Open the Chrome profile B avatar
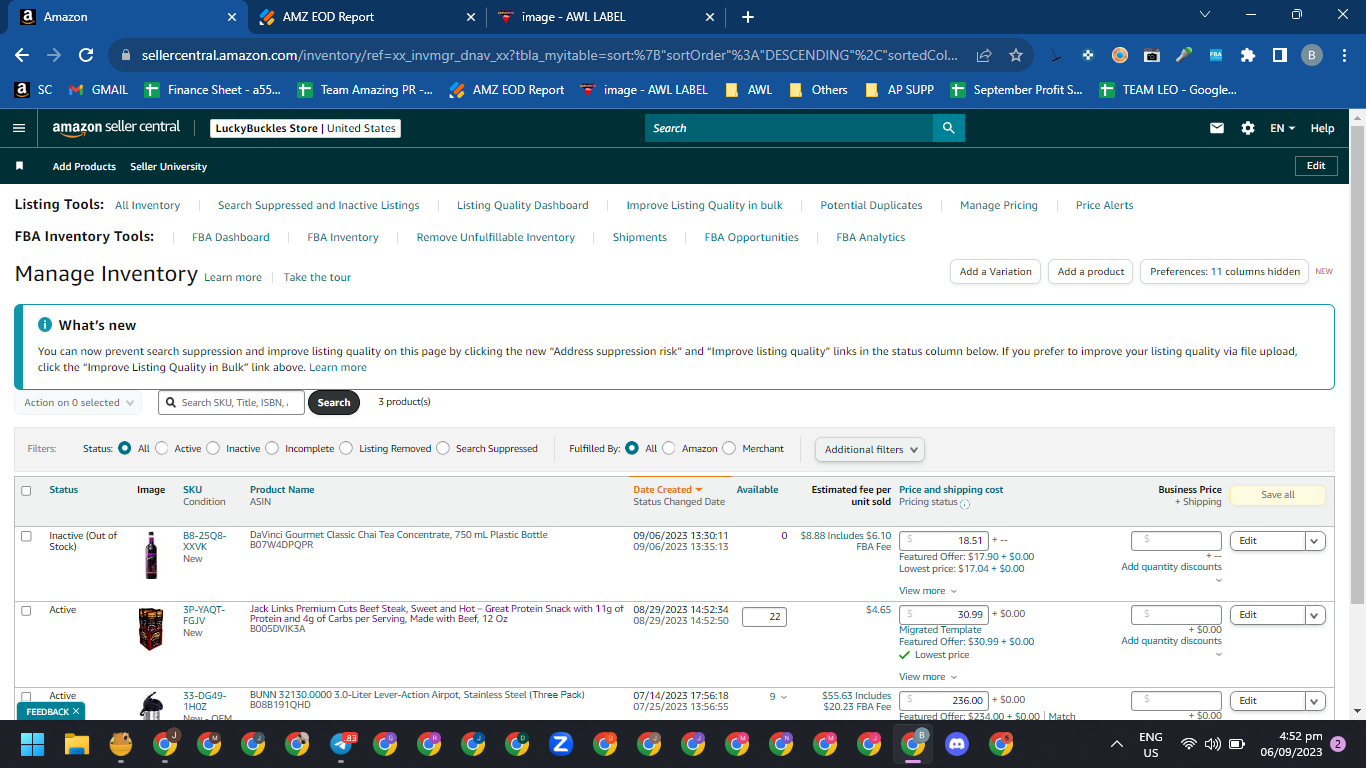1366x768 pixels. click(1312, 55)
